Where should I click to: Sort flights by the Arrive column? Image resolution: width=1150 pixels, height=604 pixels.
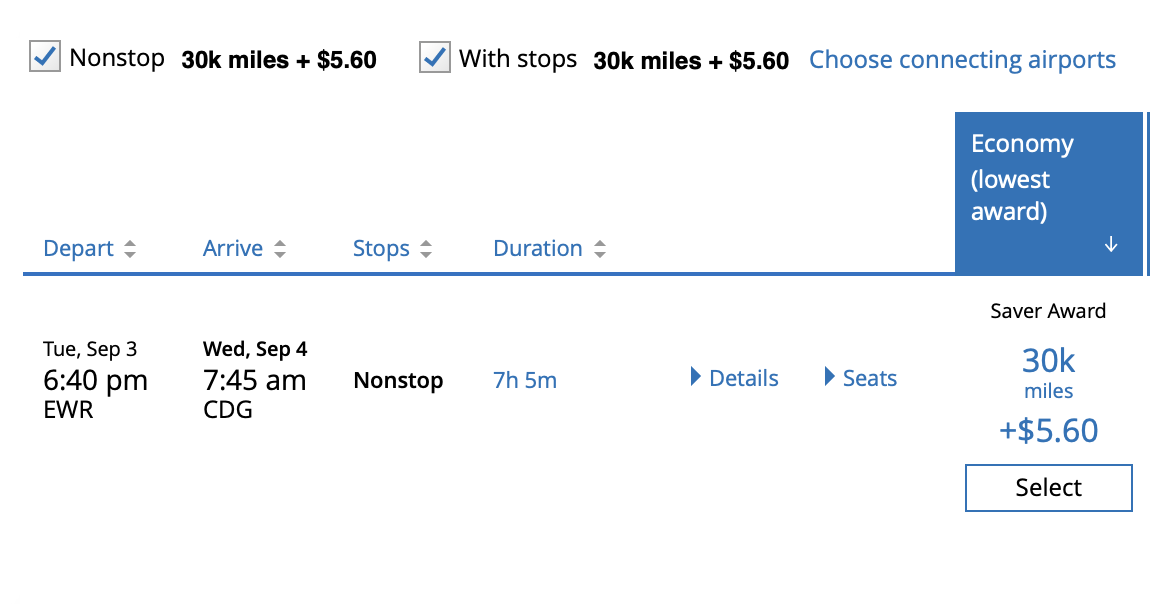tap(233, 249)
